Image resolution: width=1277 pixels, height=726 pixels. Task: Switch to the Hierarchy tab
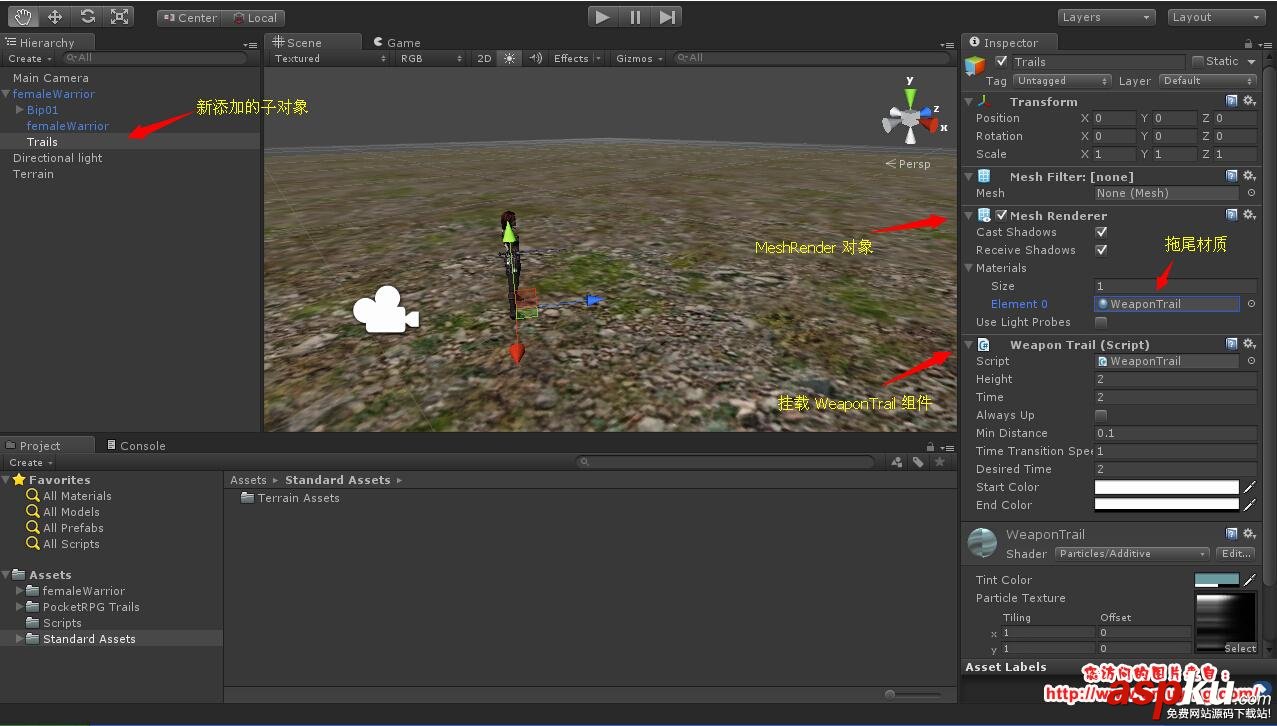point(46,42)
